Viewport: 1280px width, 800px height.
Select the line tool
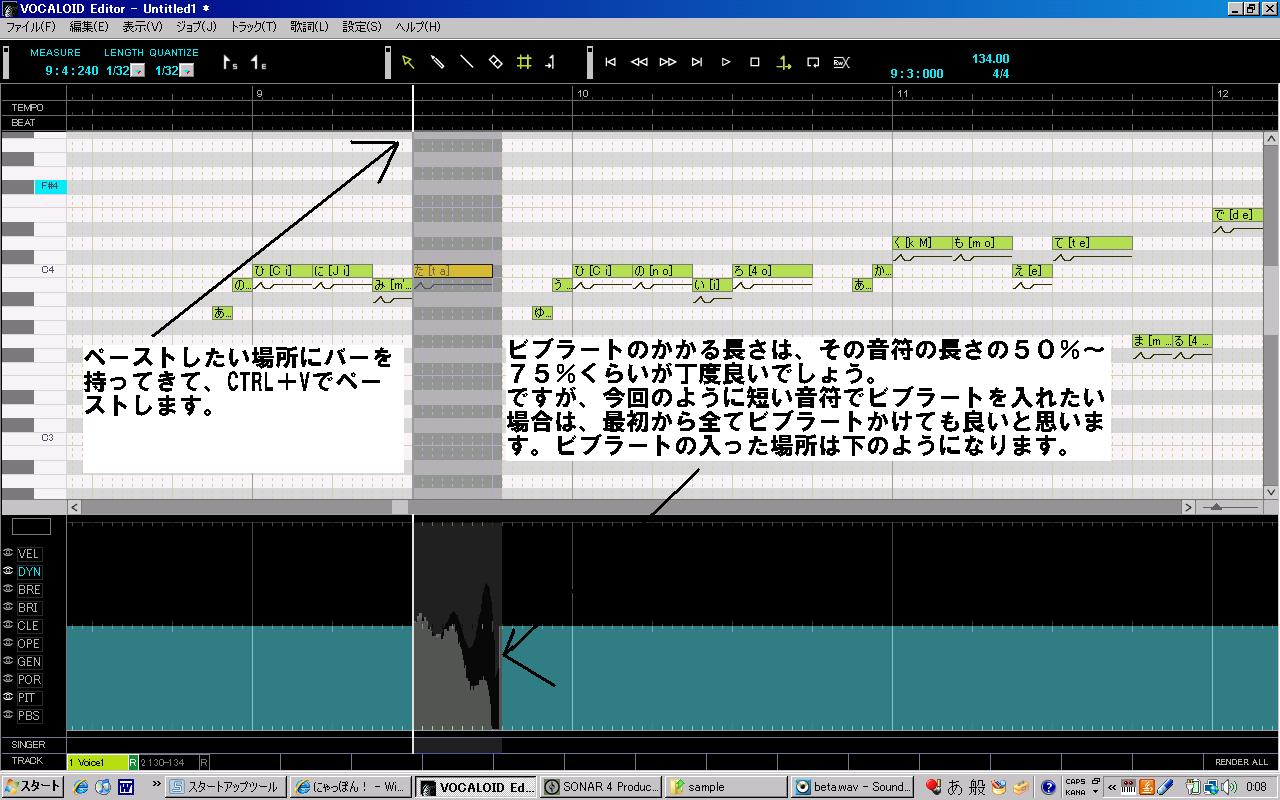[x=466, y=62]
